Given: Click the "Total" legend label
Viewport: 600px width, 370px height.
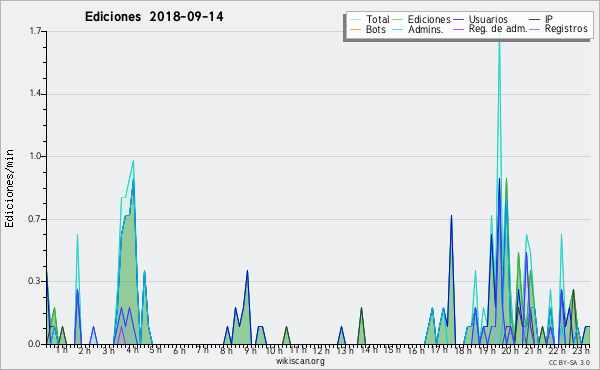Looking at the screenshot, I should point(378,19).
